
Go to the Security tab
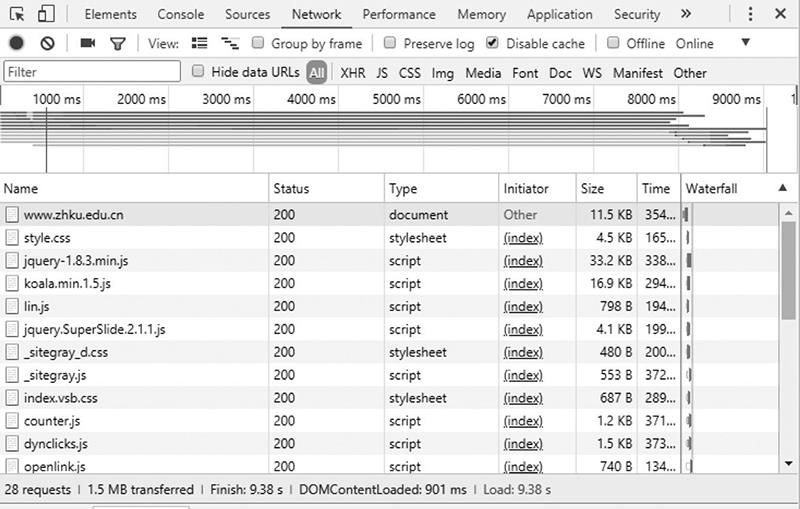pyautogui.click(x=637, y=14)
